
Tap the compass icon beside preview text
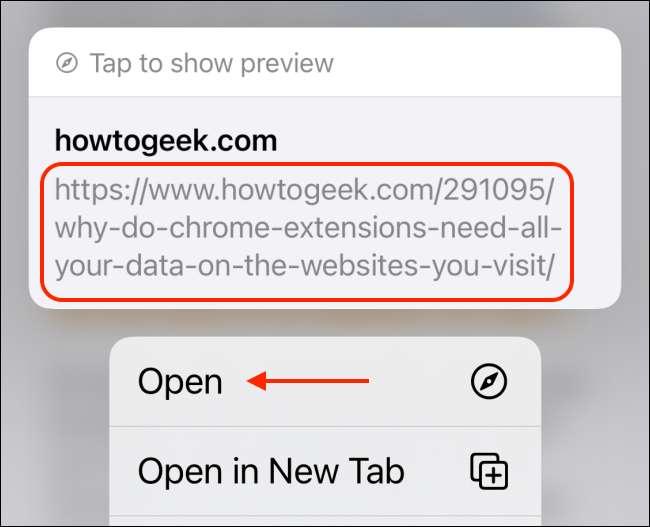[x=67, y=63]
